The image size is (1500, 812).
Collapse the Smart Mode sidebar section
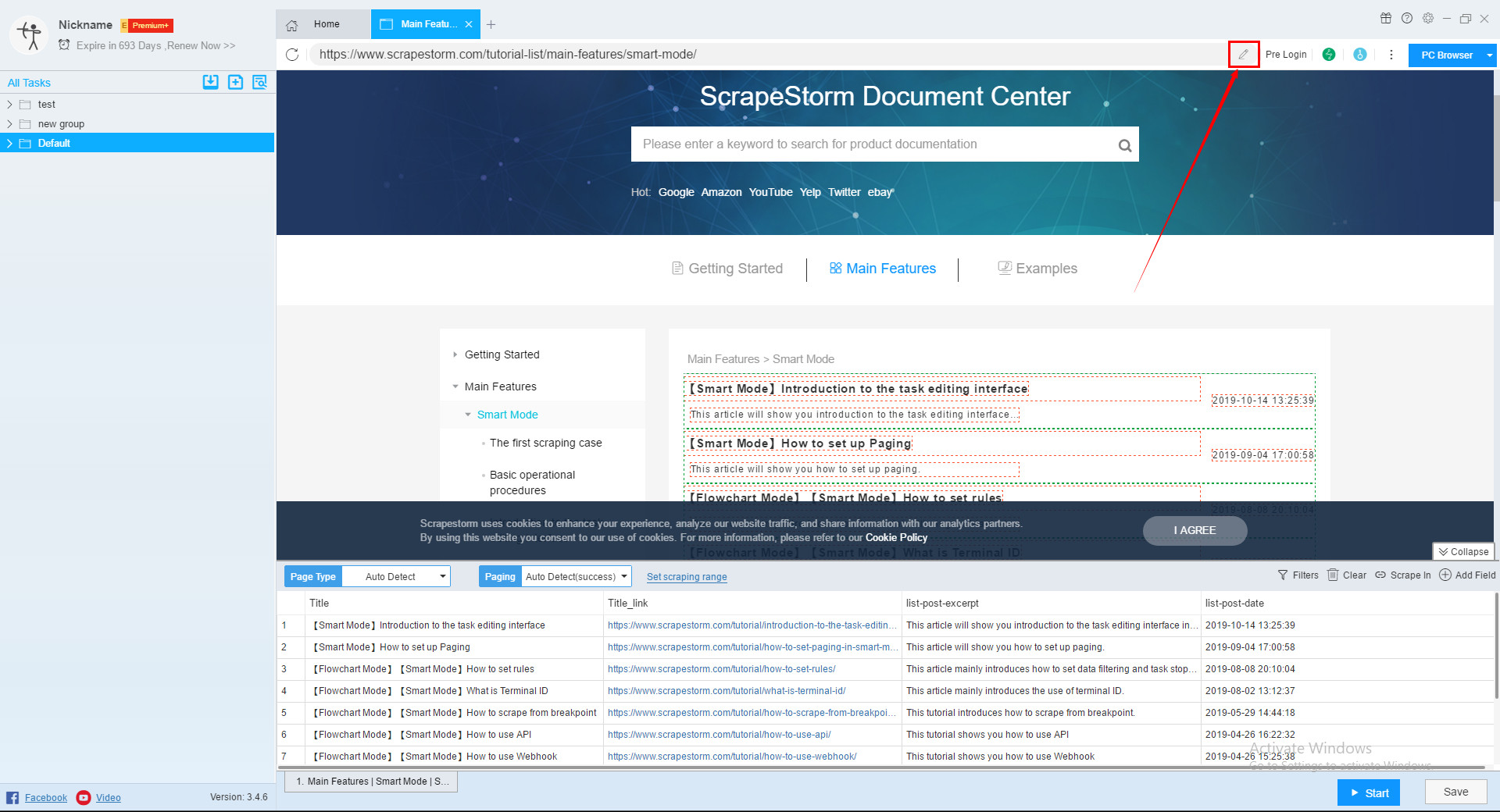click(x=468, y=415)
